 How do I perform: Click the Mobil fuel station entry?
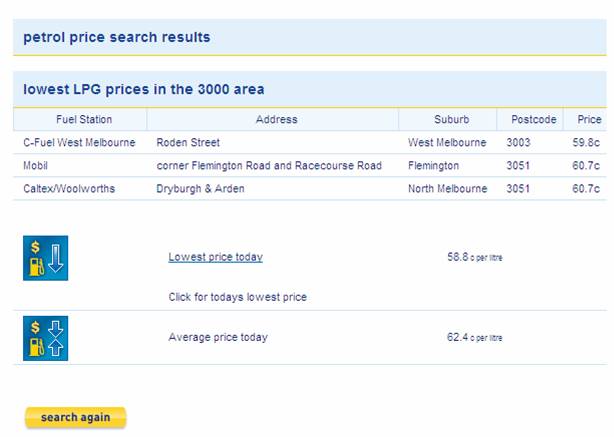click(x=35, y=166)
